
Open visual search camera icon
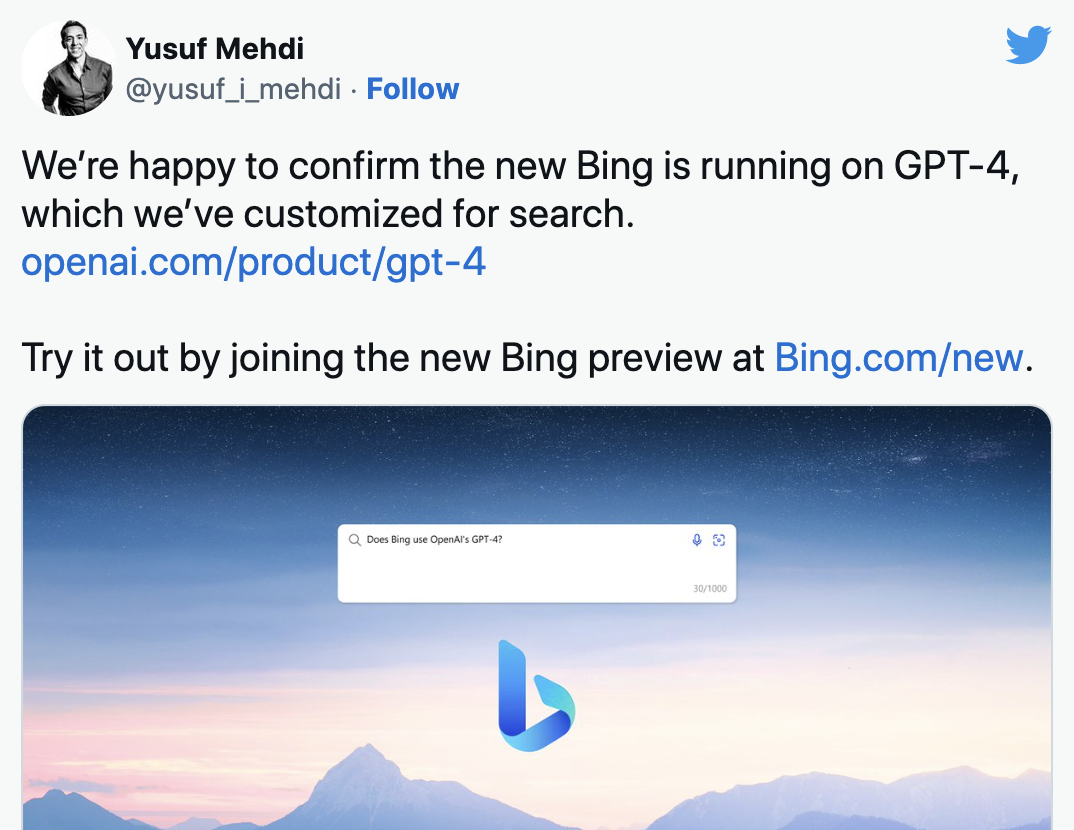coord(718,540)
